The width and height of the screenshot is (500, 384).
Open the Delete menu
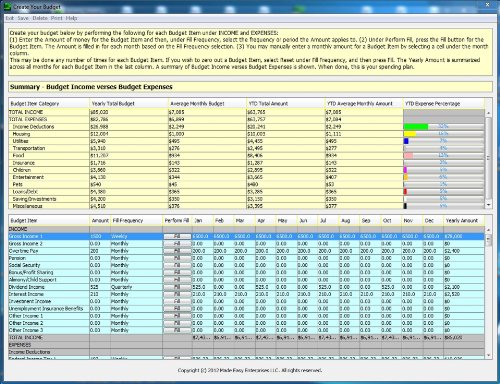click(x=40, y=18)
